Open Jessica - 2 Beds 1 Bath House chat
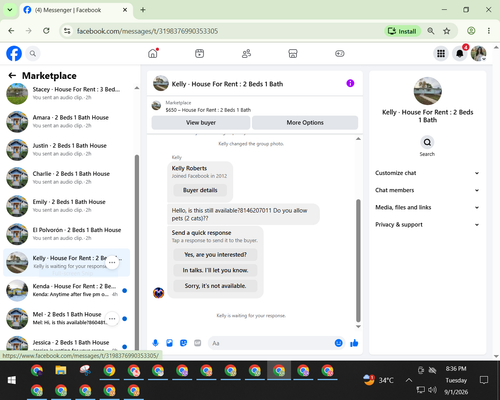The image size is (500, 400). pyautogui.click(x=67, y=343)
